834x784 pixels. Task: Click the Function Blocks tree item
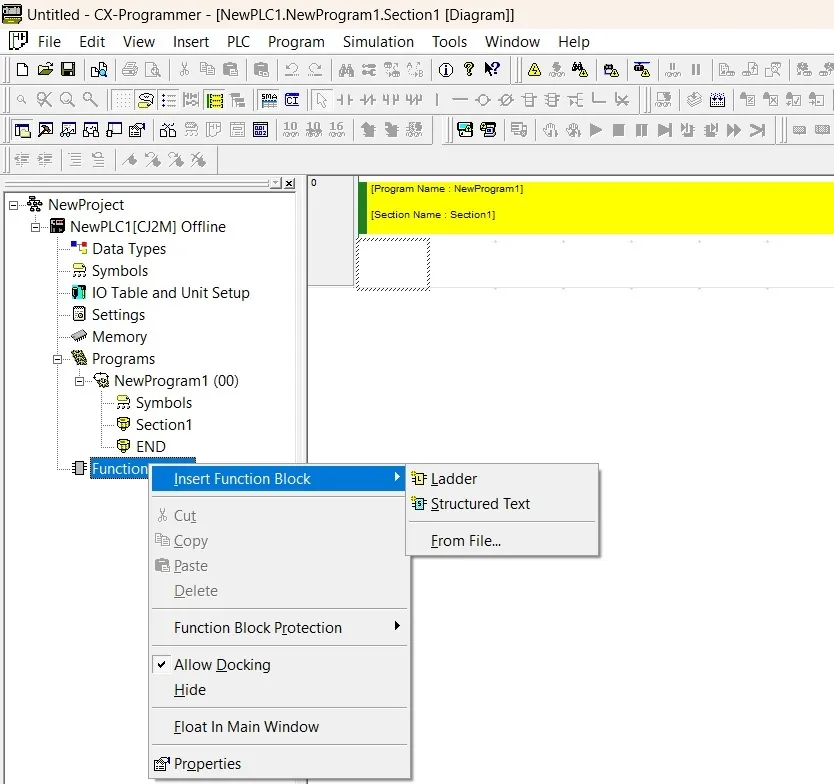(120, 469)
